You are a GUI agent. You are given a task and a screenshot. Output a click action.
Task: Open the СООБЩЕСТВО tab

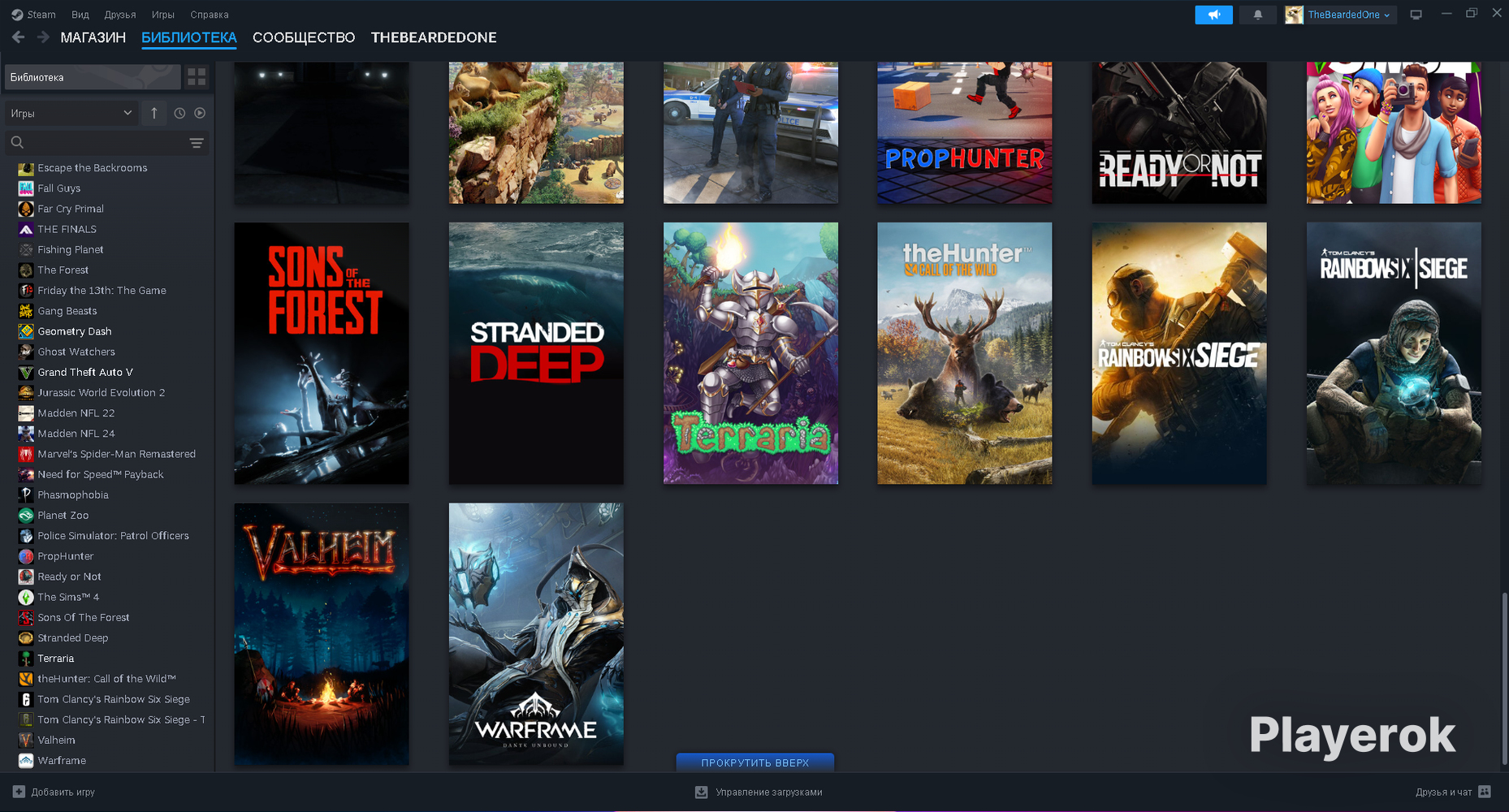click(304, 37)
